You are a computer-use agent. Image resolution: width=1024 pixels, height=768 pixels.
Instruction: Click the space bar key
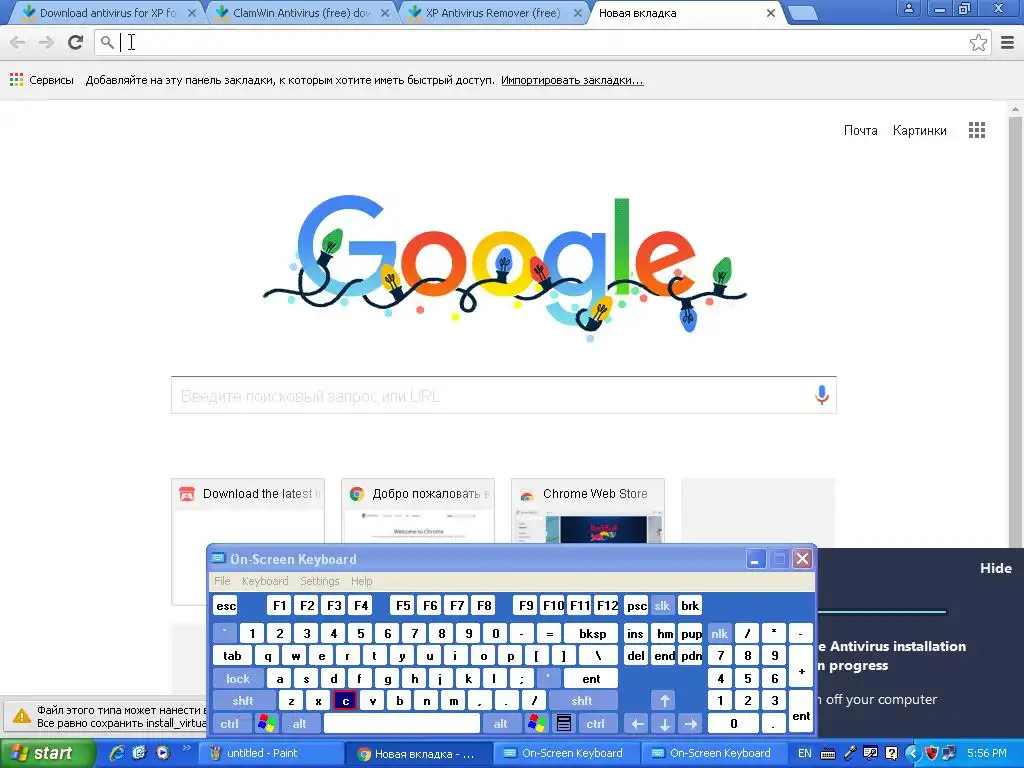[402, 724]
